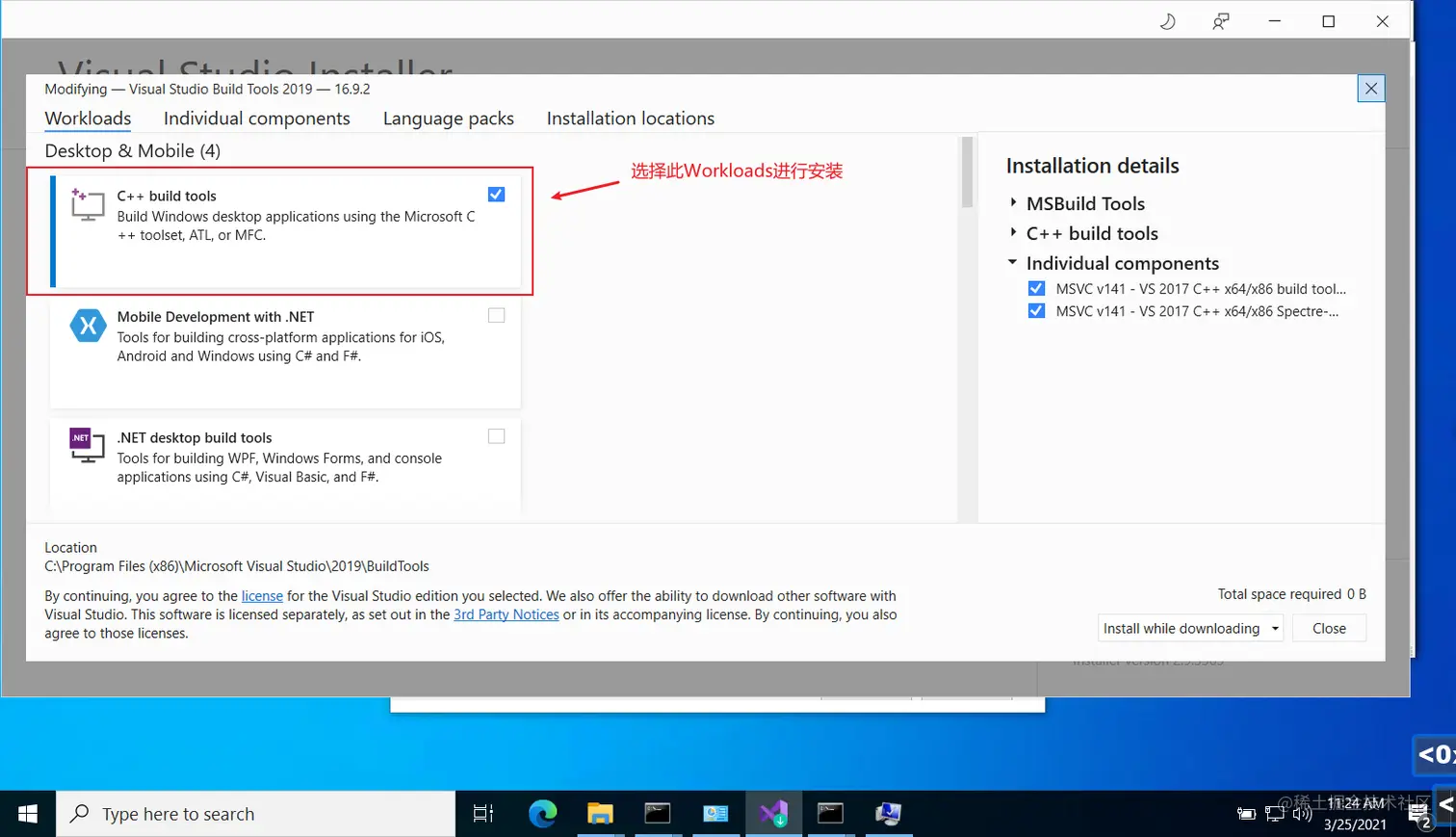Screen dimensions: 1456x837
Task: Check .NET desktop build tools checkbox
Action: [496, 436]
